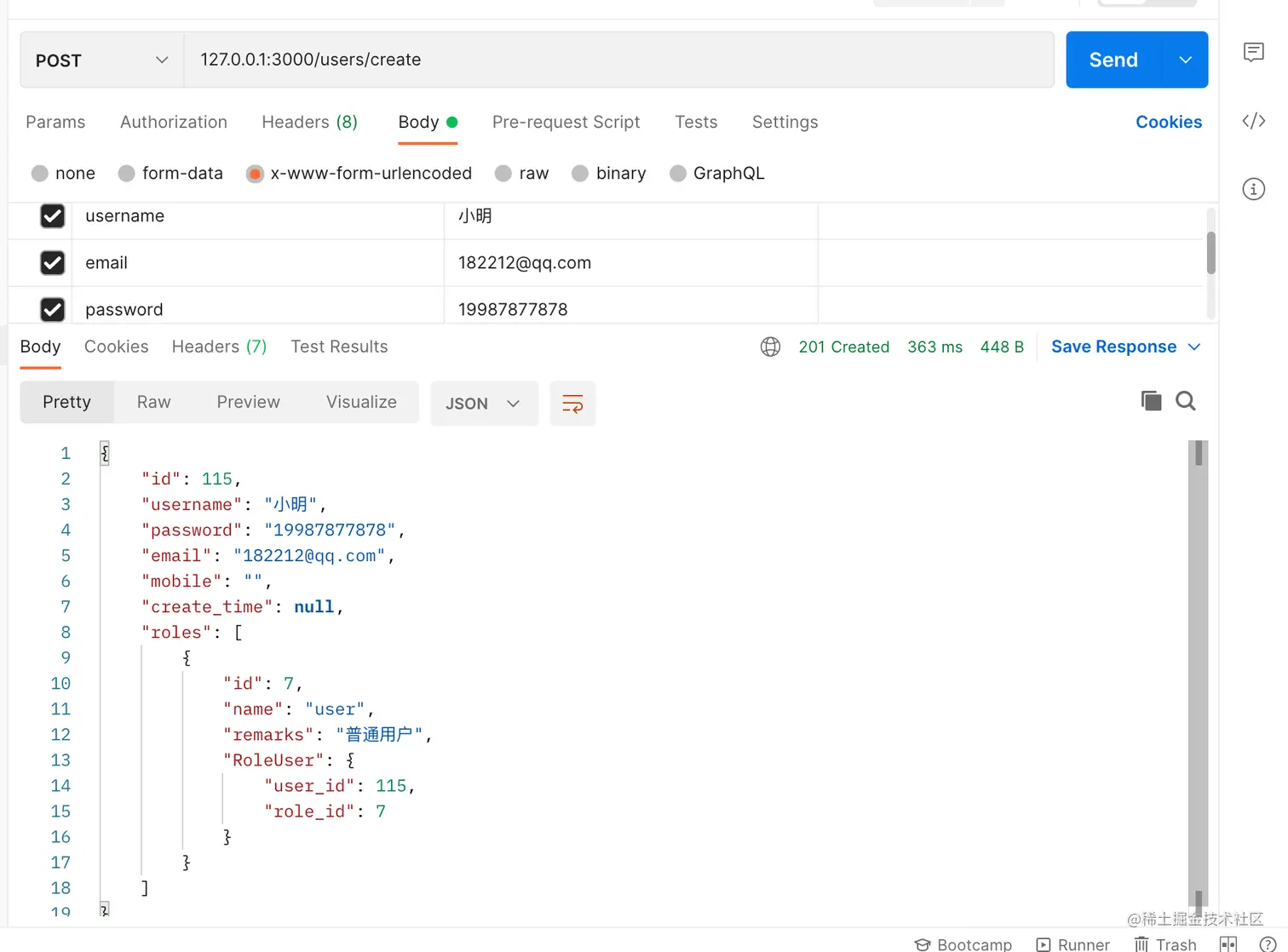Open the Test Results tab
Screen dimensions: 1288x952
tap(339, 347)
